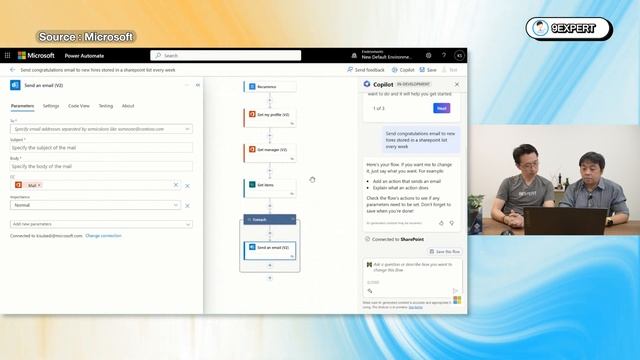This screenshot has width=640, height=360.
Task: Click the See terms link under Copilot
Action: point(416,307)
